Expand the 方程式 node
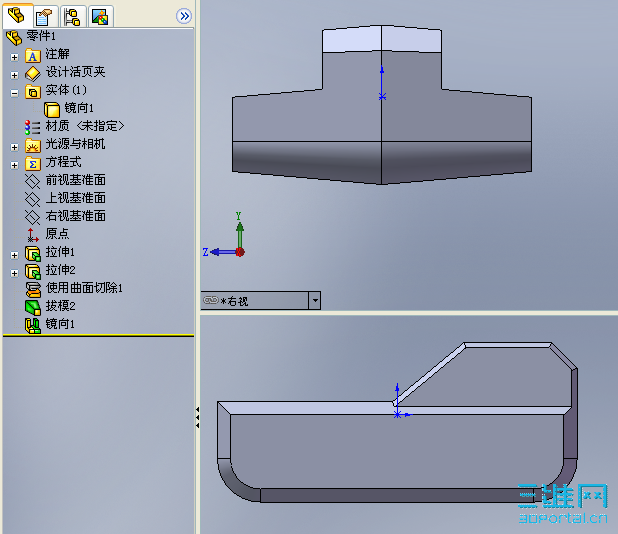 click(14, 165)
